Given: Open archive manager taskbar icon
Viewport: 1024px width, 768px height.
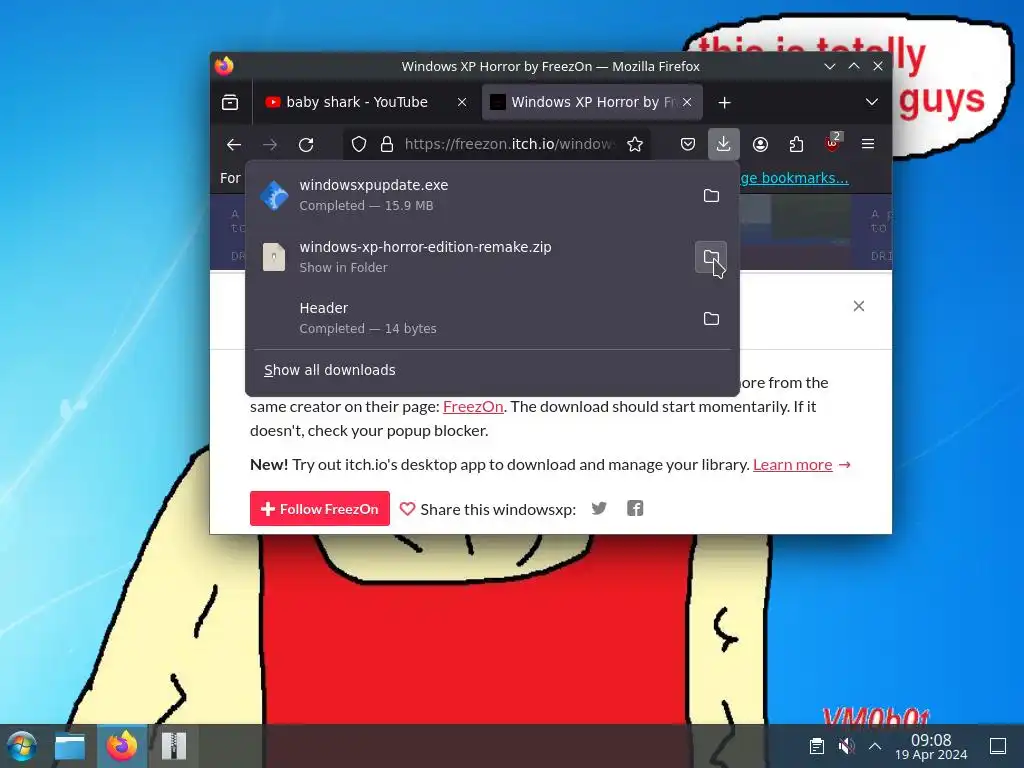Looking at the screenshot, I should point(174,746).
